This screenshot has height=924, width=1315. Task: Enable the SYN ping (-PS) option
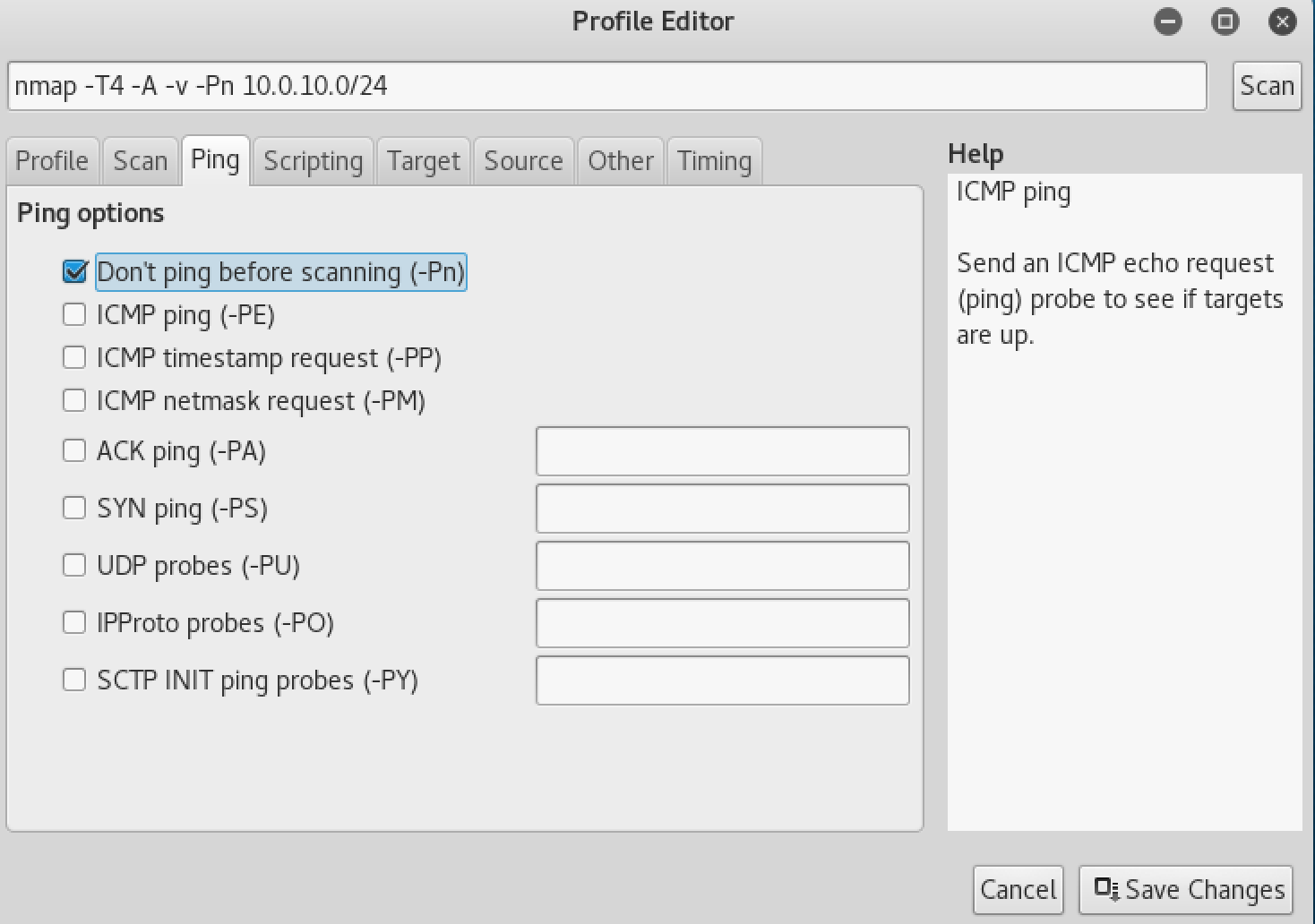74,508
